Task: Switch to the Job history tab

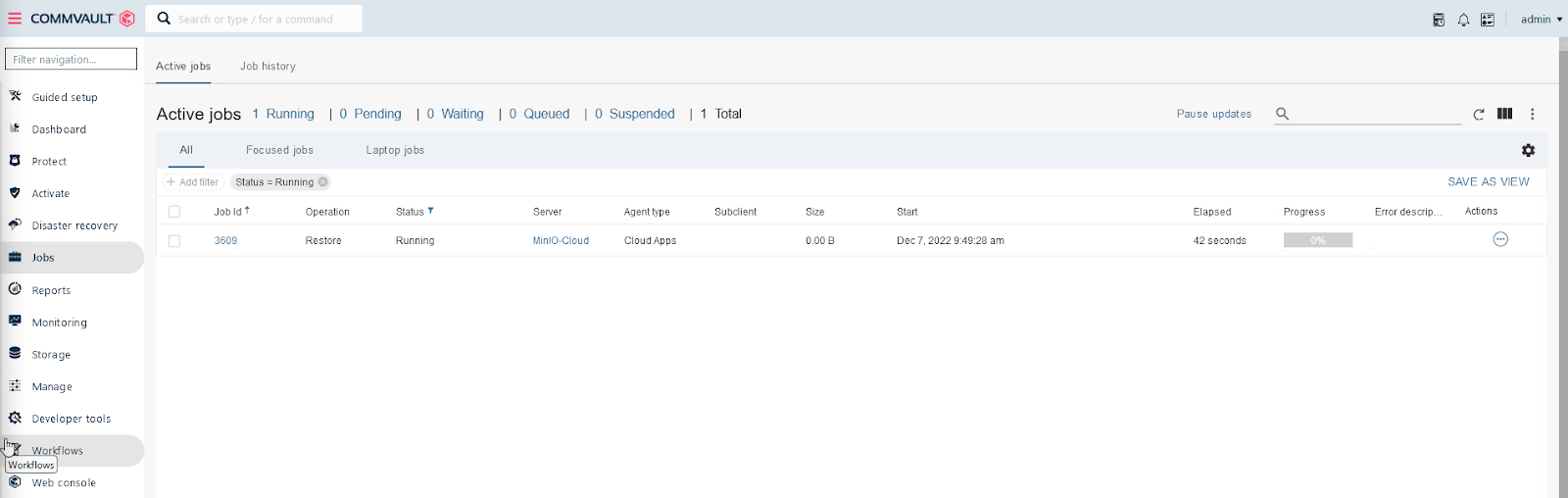Action: (x=268, y=67)
